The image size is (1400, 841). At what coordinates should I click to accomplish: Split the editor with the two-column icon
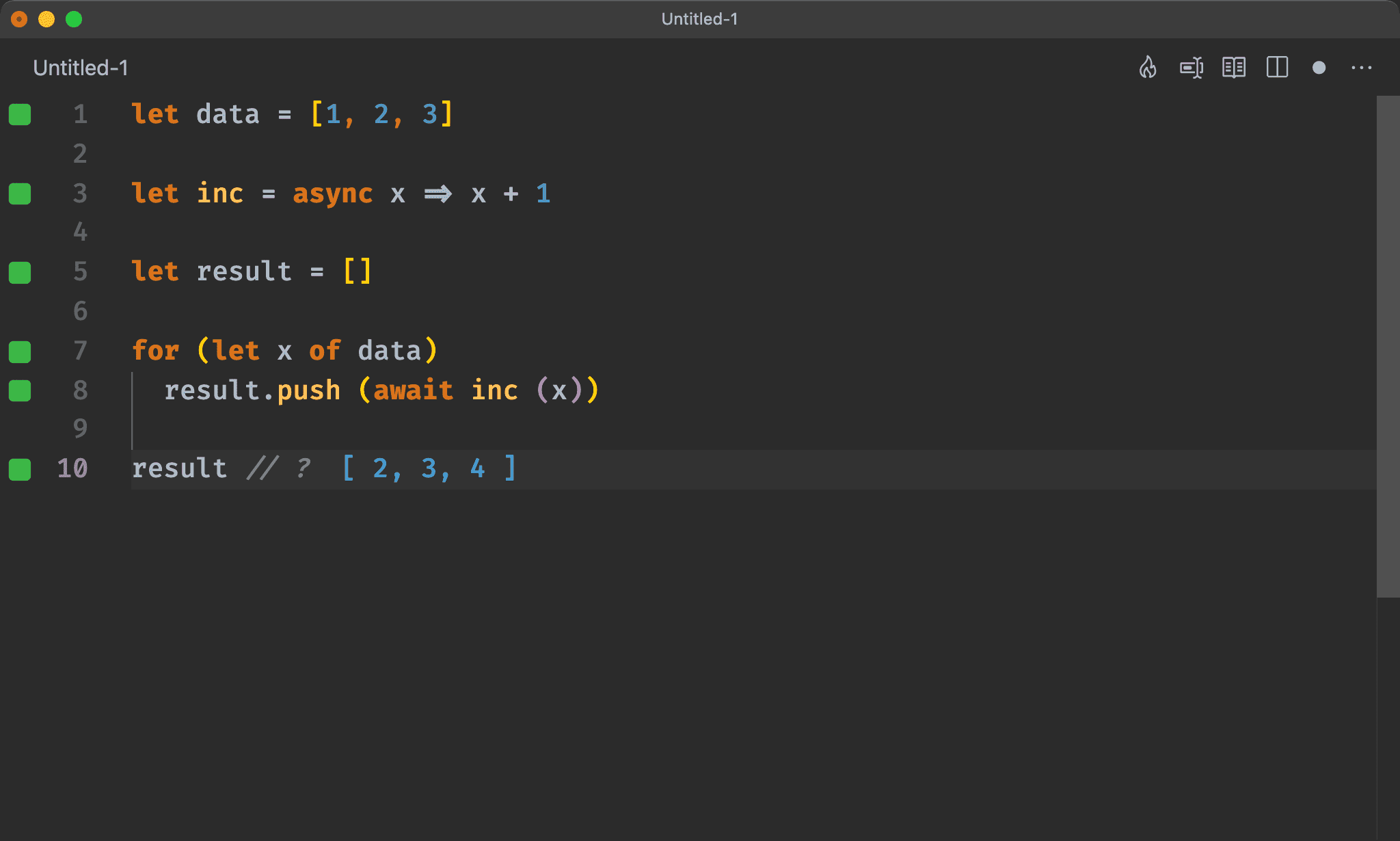[1277, 68]
